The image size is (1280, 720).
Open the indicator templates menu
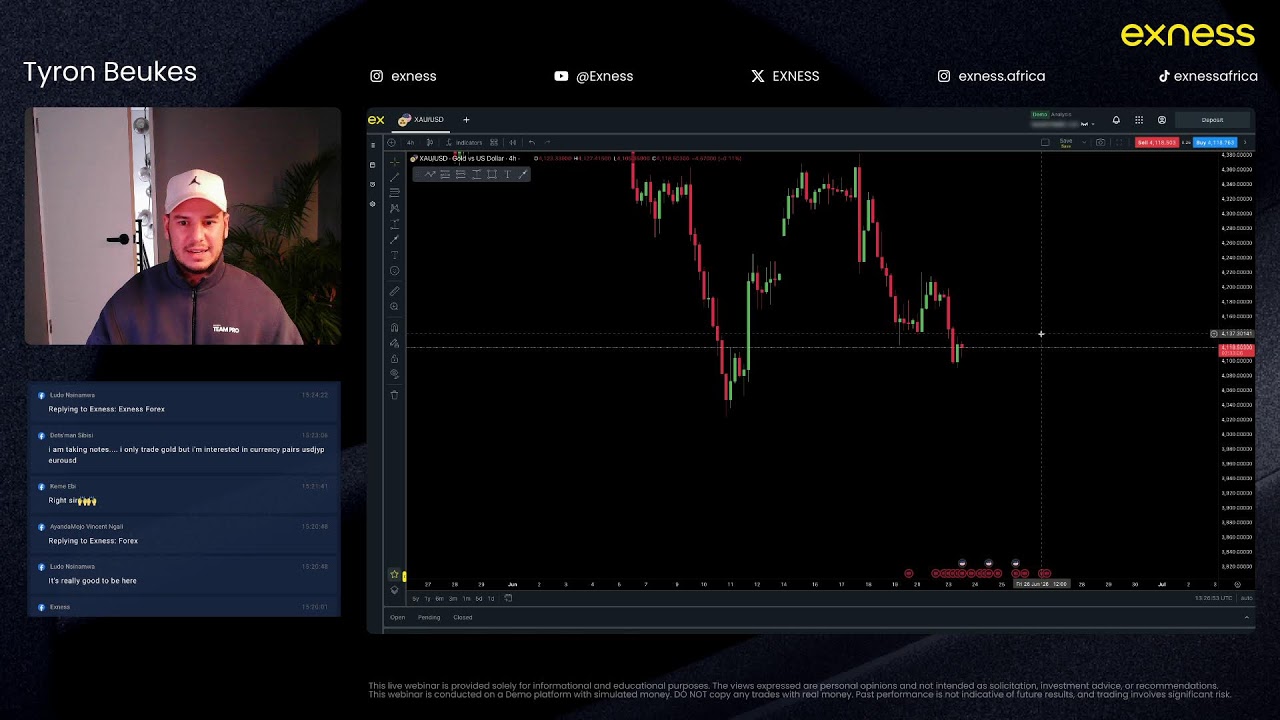coord(494,142)
